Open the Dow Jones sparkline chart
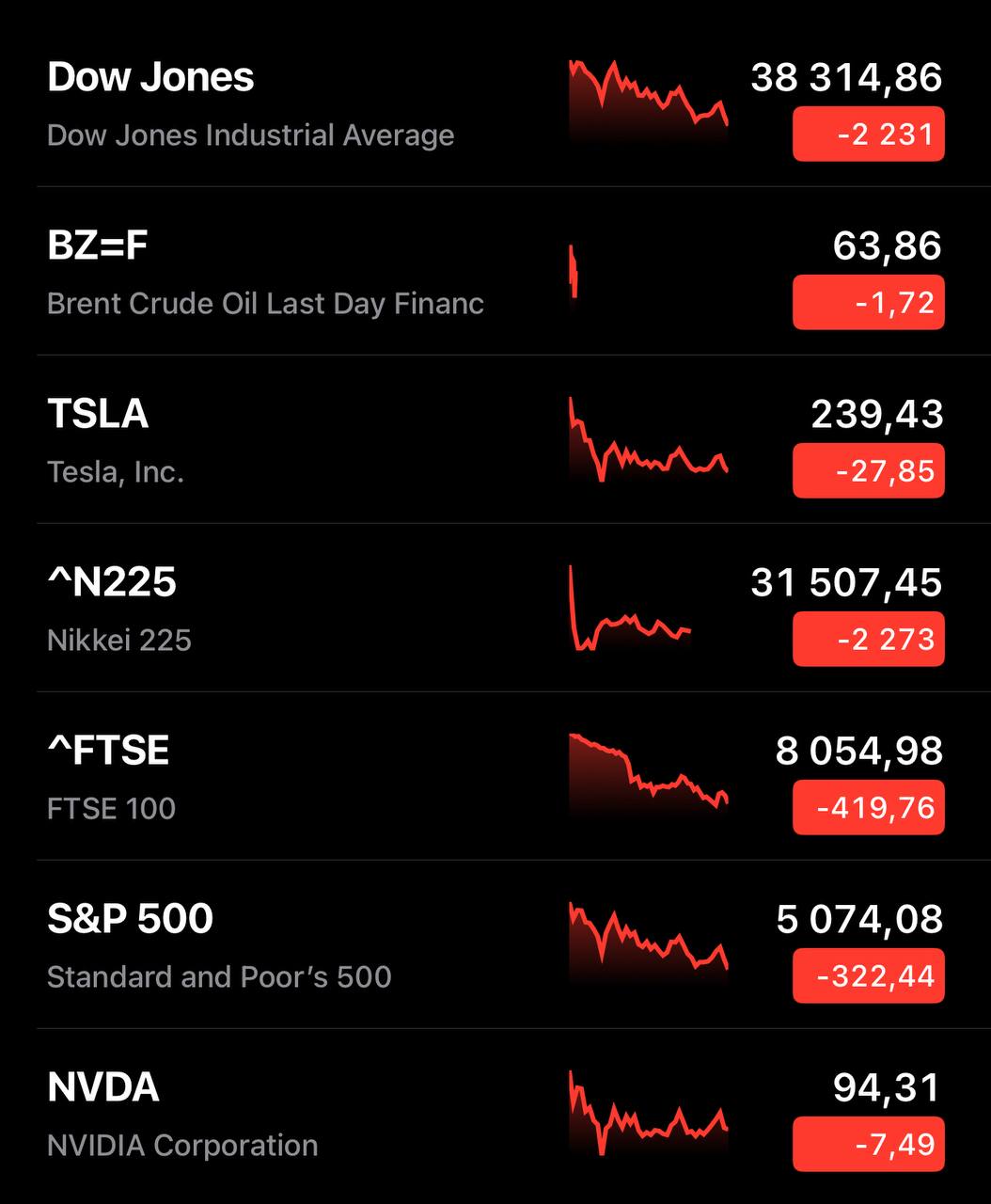The image size is (991, 1204). 648,101
